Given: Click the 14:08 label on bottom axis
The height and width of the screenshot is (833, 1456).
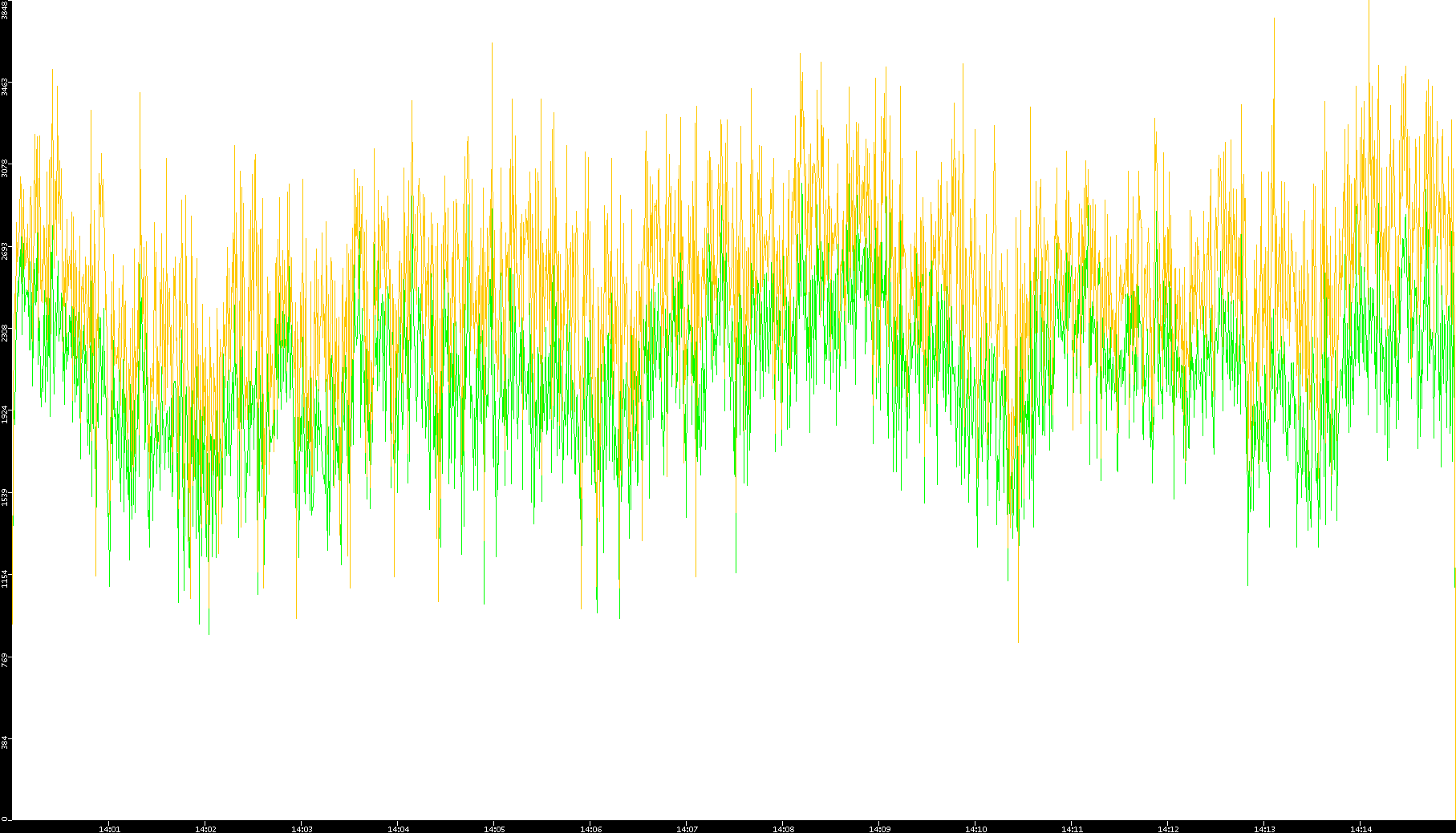Looking at the screenshot, I should pyautogui.click(x=783, y=829).
